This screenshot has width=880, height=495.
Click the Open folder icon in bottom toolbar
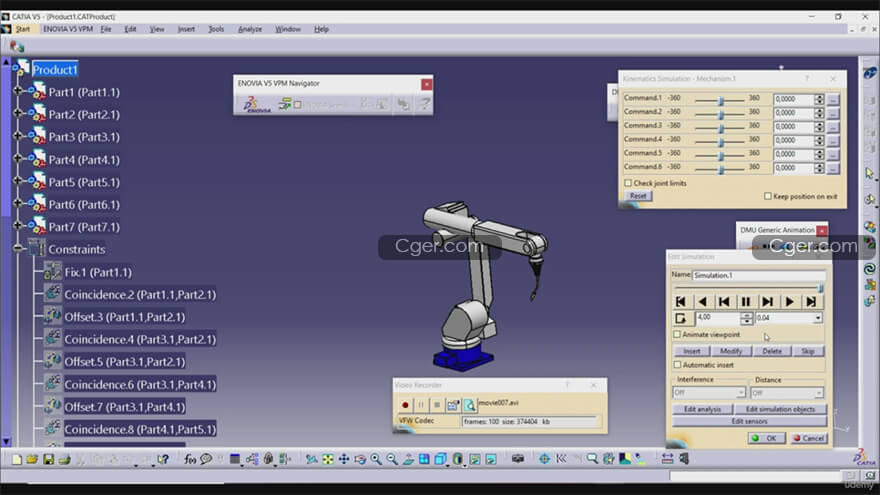[32, 459]
